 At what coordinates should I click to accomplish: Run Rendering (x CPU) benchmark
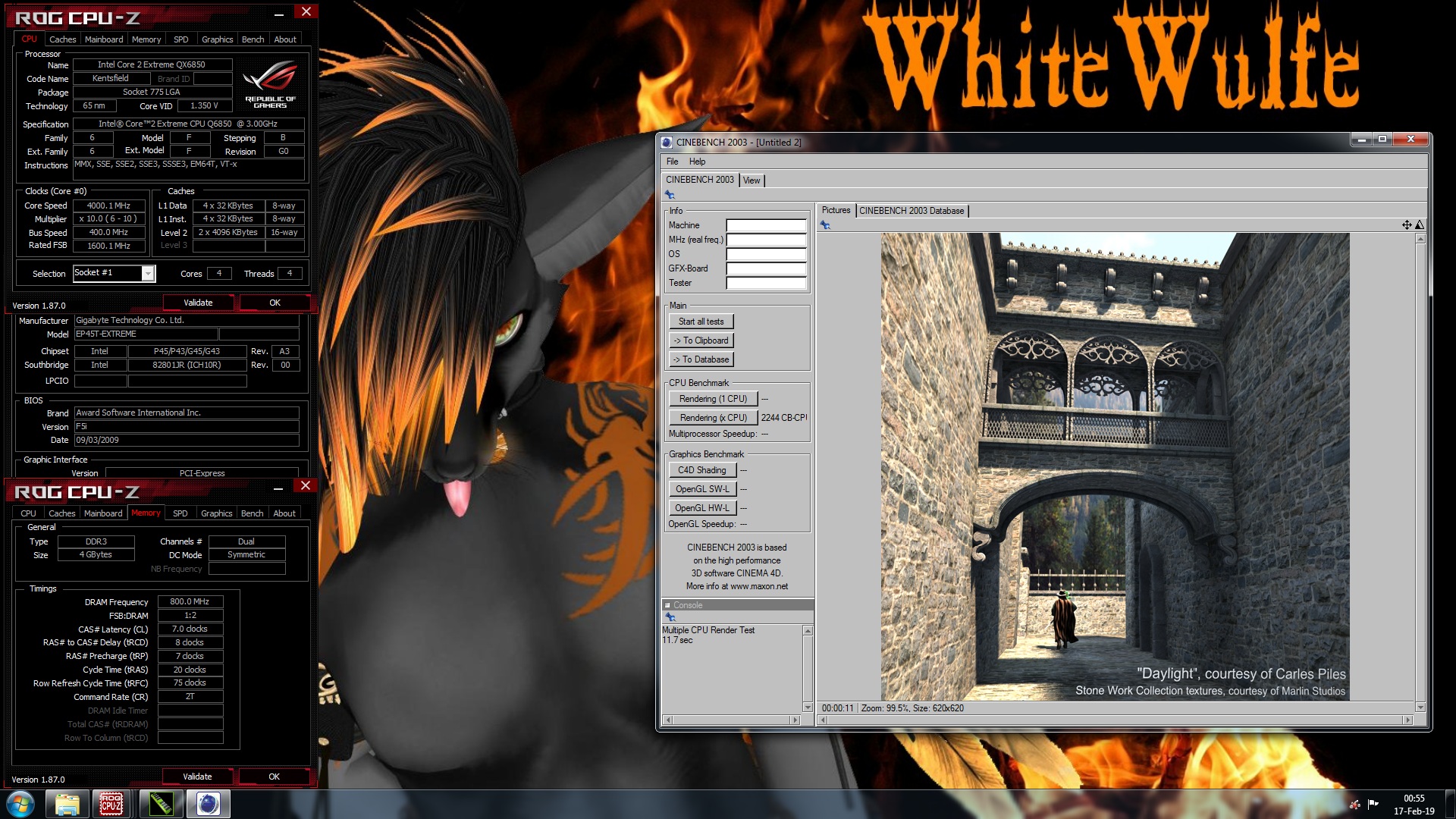point(713,418)
